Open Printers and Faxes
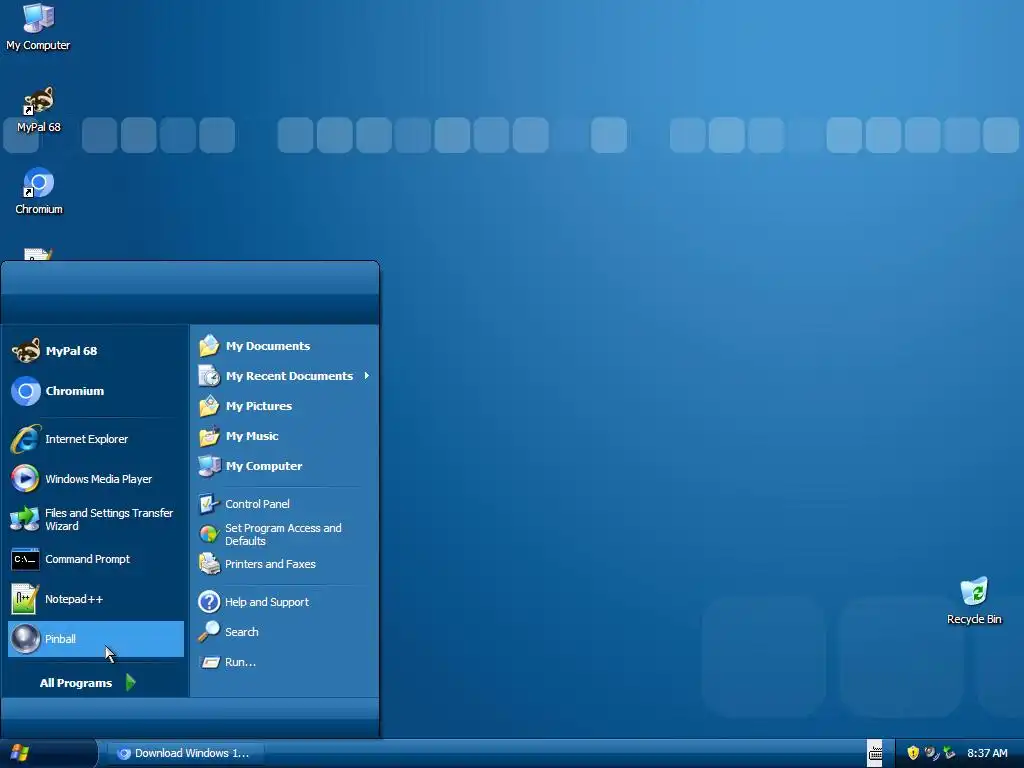The image size is (1024, 768). tap(284, 564)
